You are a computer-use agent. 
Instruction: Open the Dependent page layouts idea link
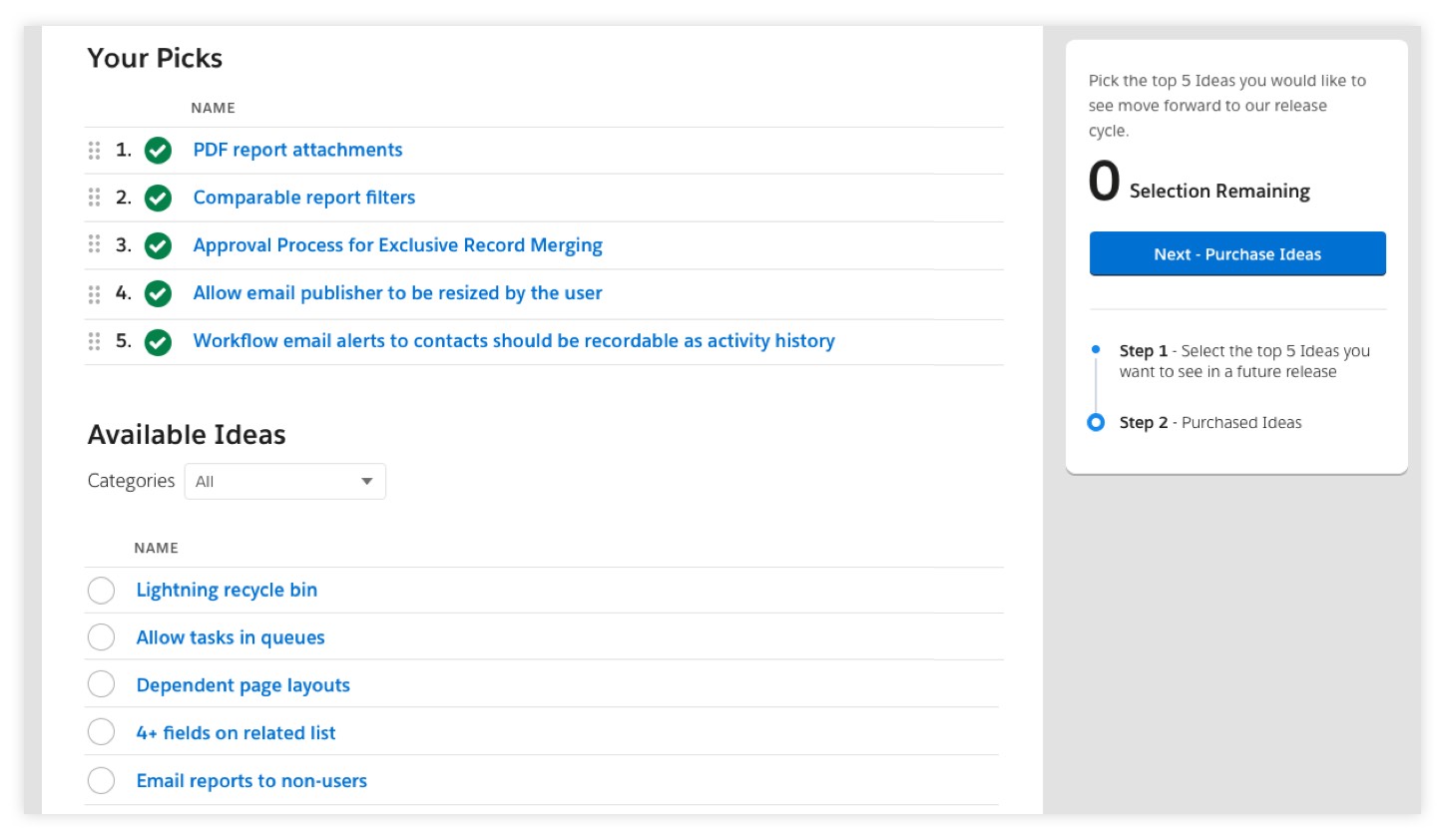tap(242, 685)
